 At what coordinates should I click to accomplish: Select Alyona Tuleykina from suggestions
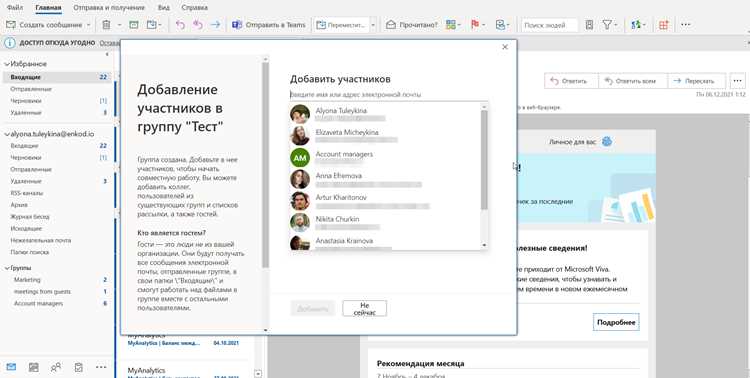(x=385, y=114)
